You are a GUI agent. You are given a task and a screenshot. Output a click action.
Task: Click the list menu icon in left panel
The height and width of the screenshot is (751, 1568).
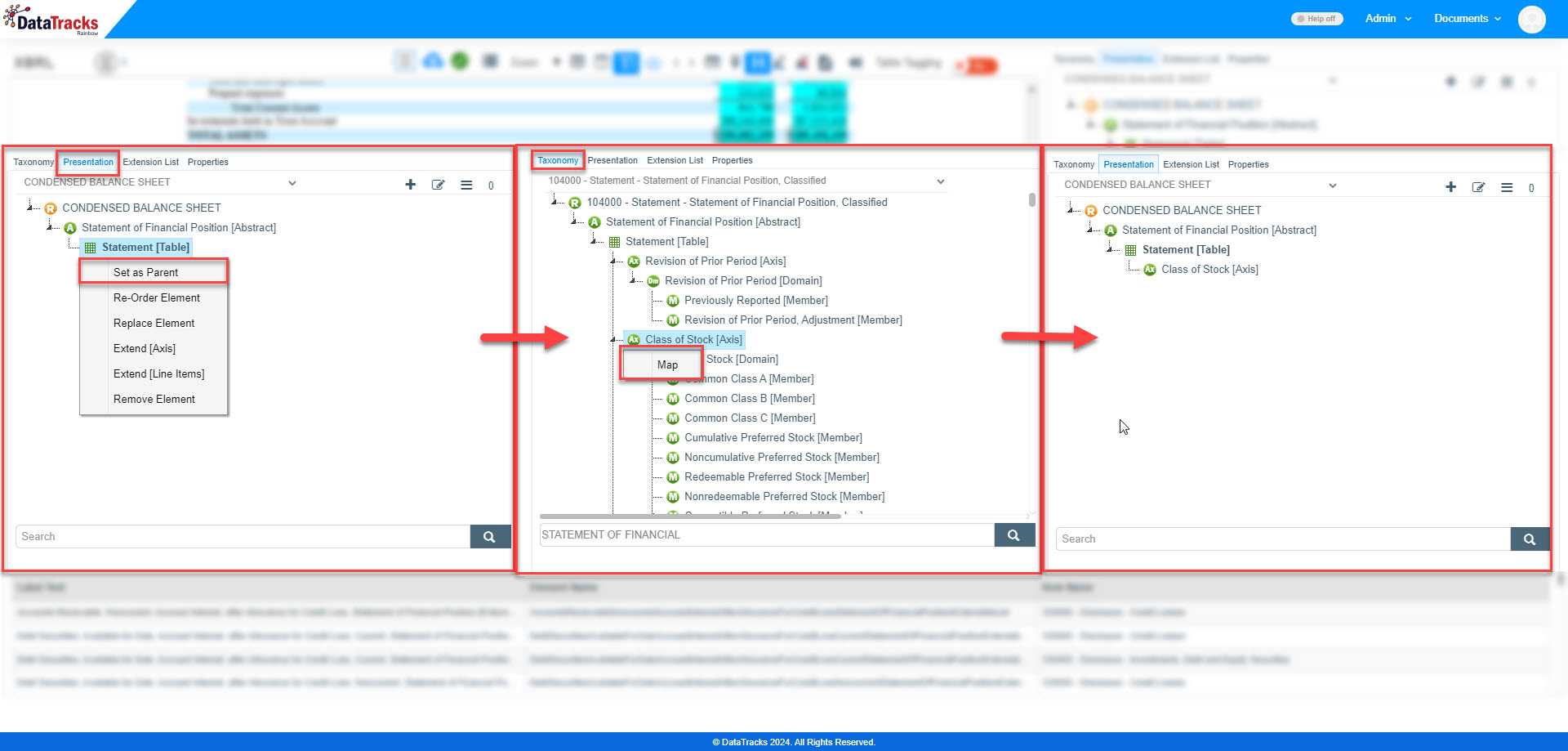466,185
